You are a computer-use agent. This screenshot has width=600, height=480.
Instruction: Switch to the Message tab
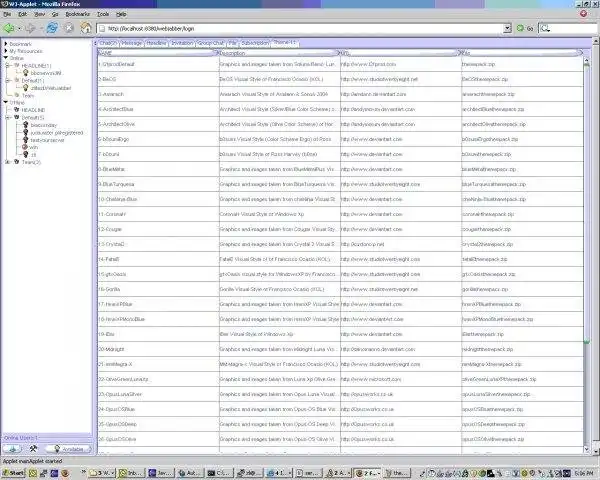click(x=132, y=43)
